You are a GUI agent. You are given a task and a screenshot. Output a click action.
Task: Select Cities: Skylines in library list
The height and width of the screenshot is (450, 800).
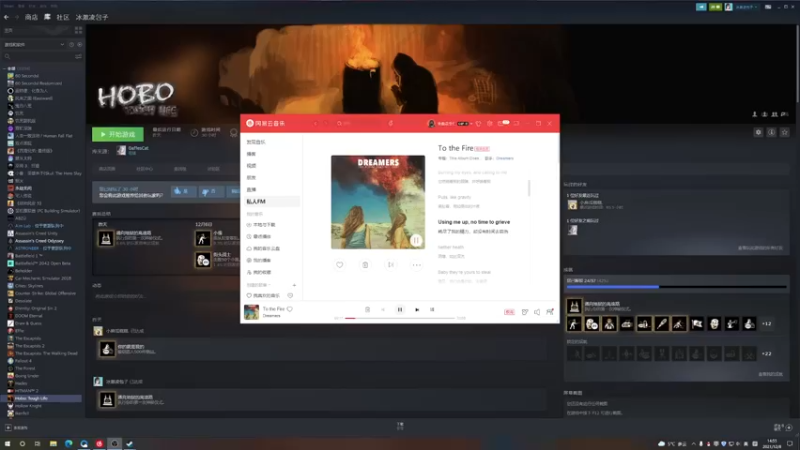pyautogui.click(x=29, y=286)
